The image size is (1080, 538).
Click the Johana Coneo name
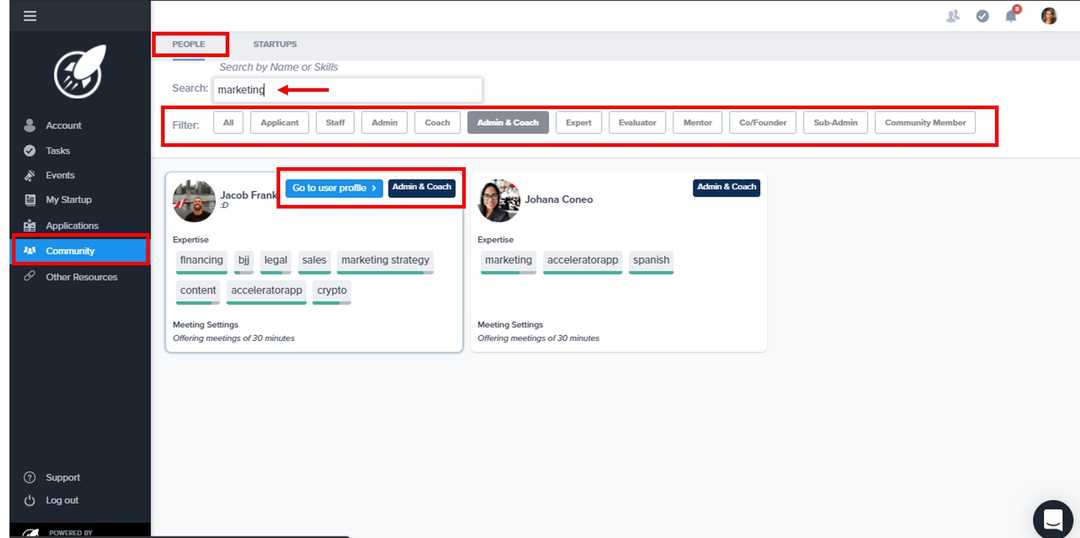[x=559, y=200]
